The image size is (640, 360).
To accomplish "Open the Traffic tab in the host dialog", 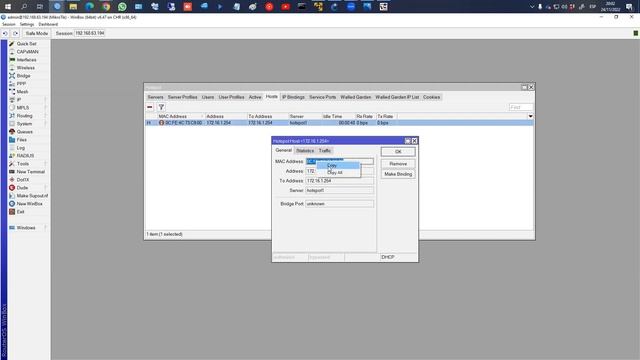I will [324, 151].
